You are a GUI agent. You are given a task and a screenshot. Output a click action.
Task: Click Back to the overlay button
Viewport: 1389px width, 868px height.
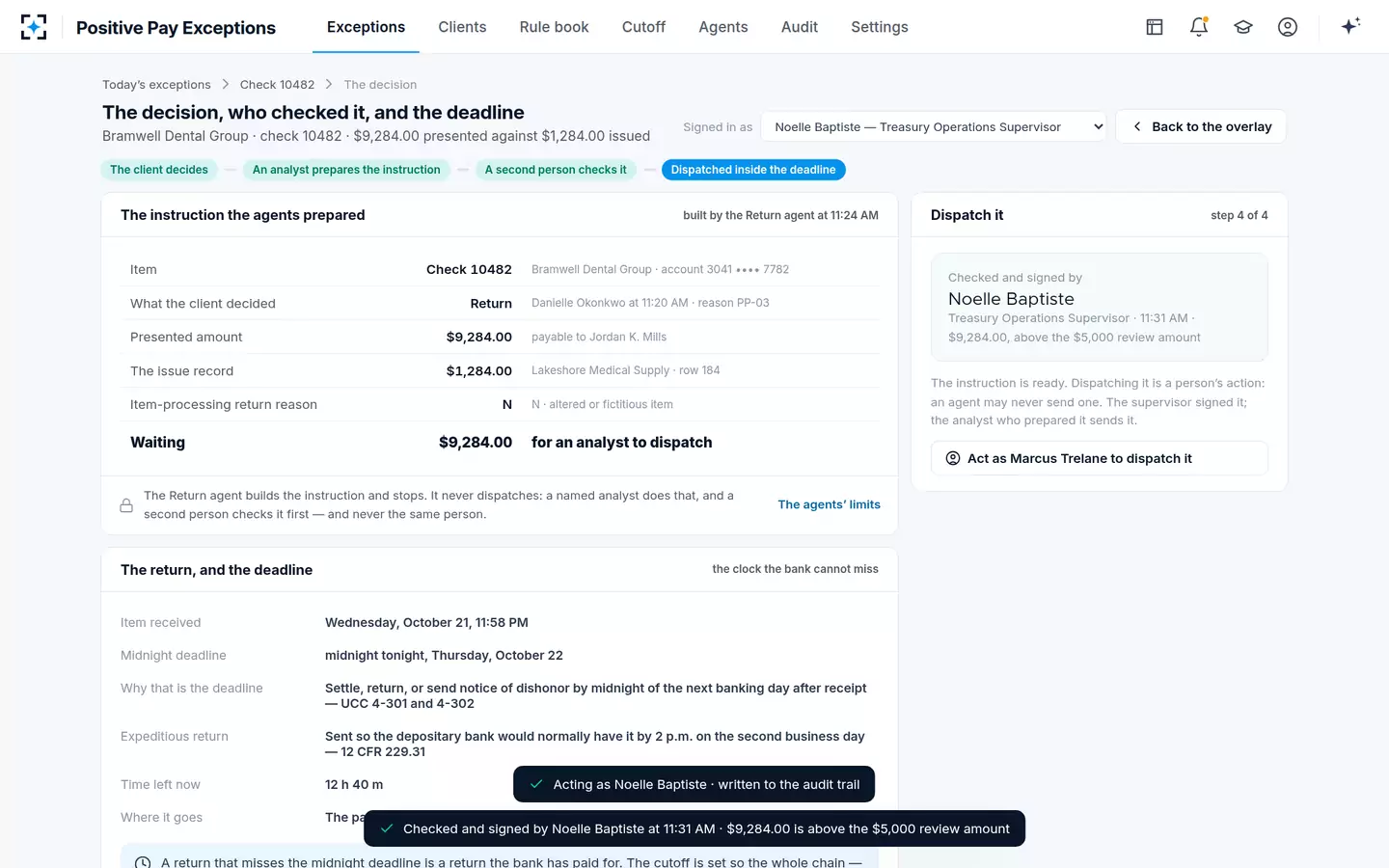(x=1201, y=126)
